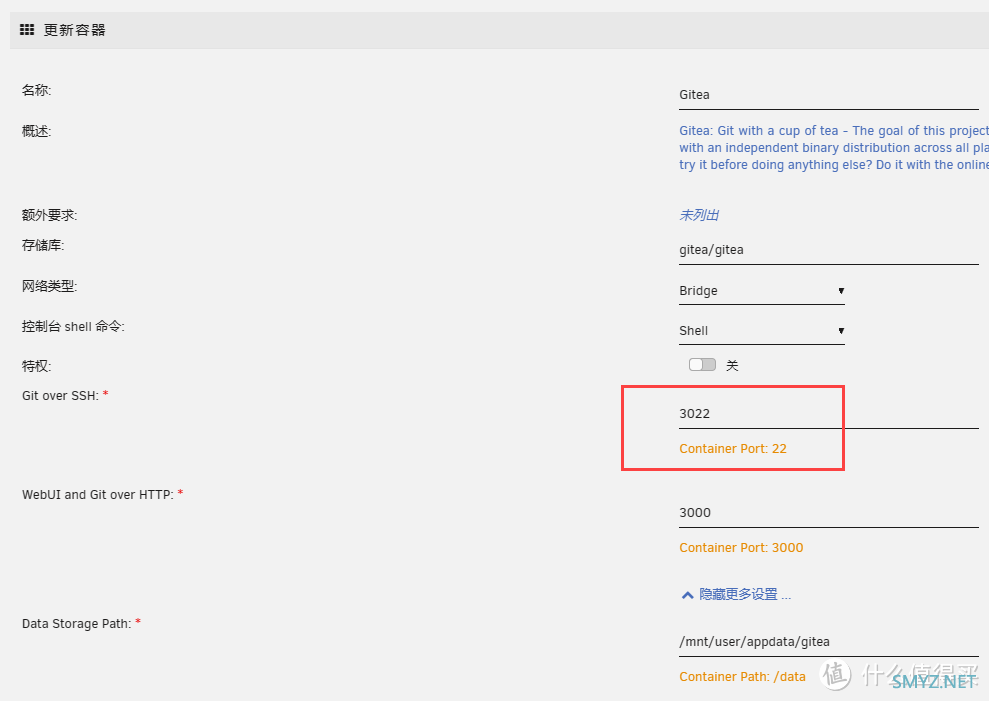Click the 特权 label
The image size is (989, 701).
(x=37, y=366)
